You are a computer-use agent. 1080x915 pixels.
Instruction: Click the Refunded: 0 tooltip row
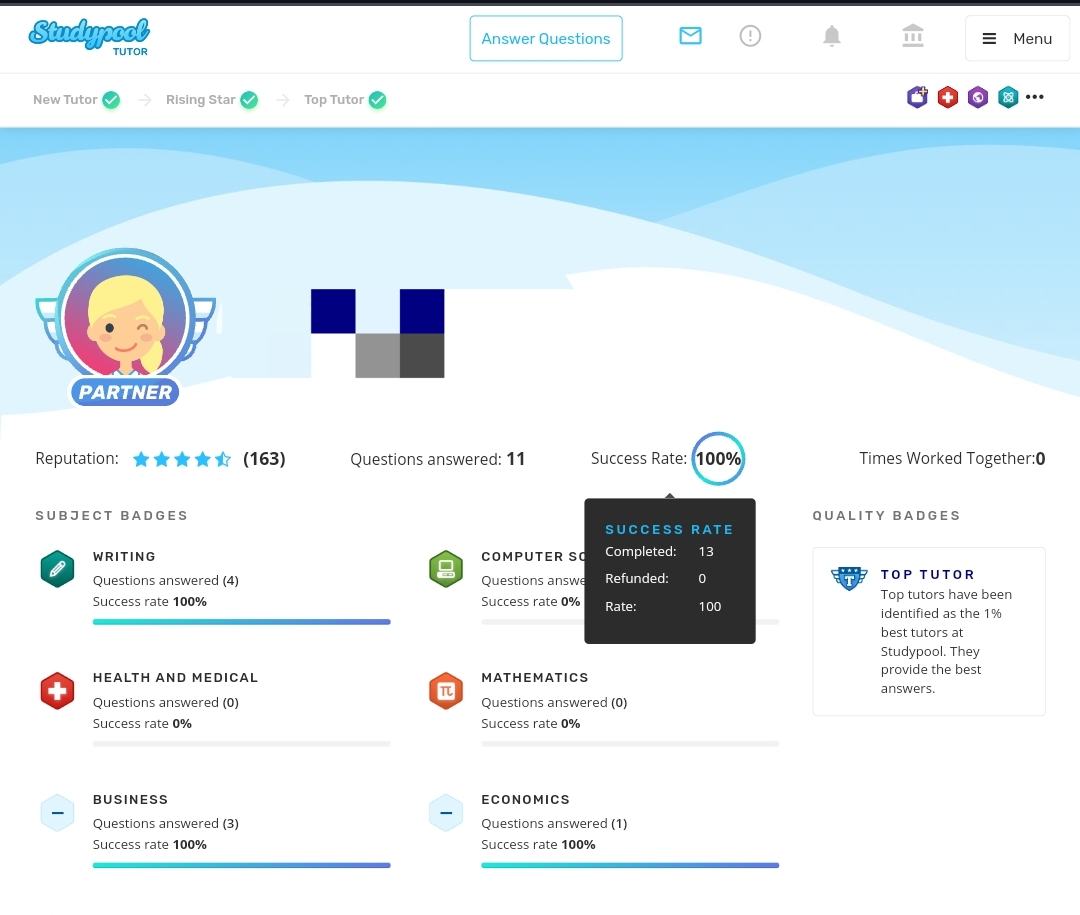tap(656, 579)
